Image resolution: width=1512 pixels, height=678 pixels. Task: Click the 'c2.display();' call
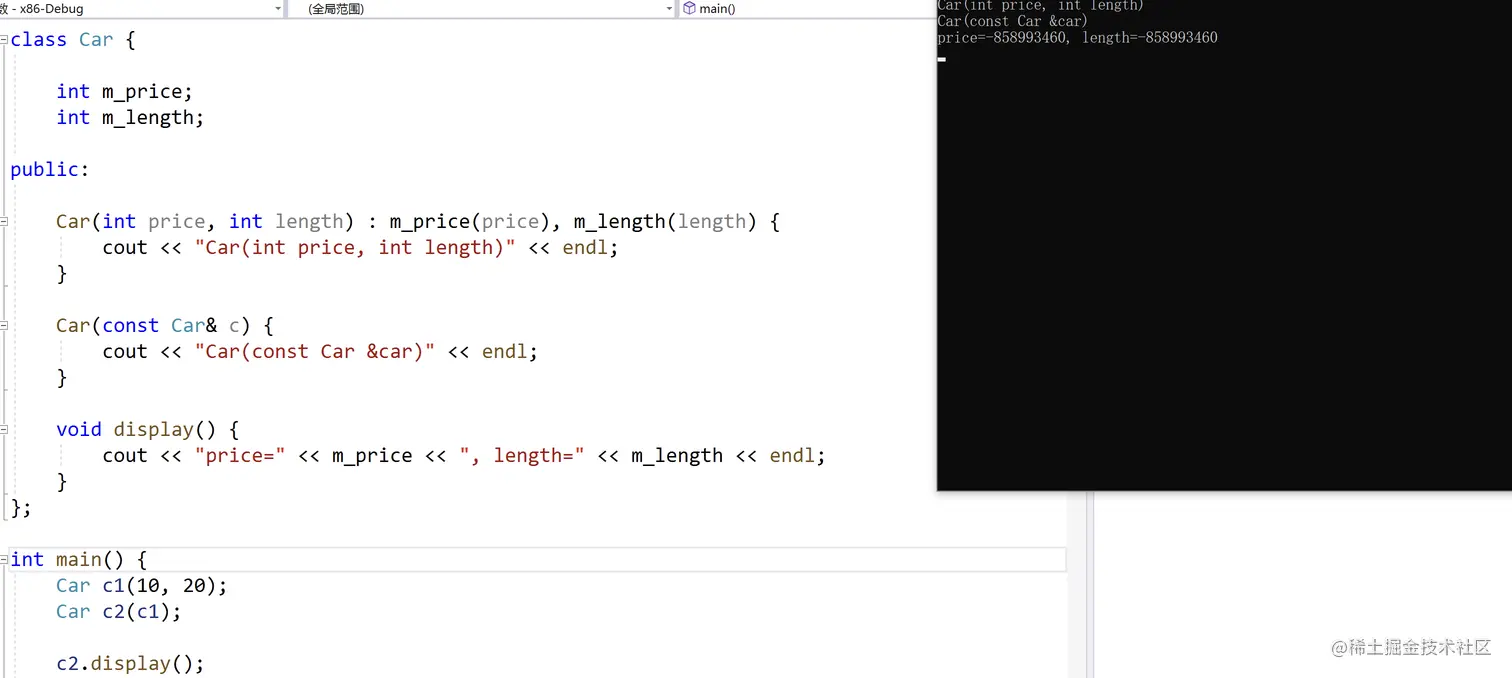pos(130,664)
